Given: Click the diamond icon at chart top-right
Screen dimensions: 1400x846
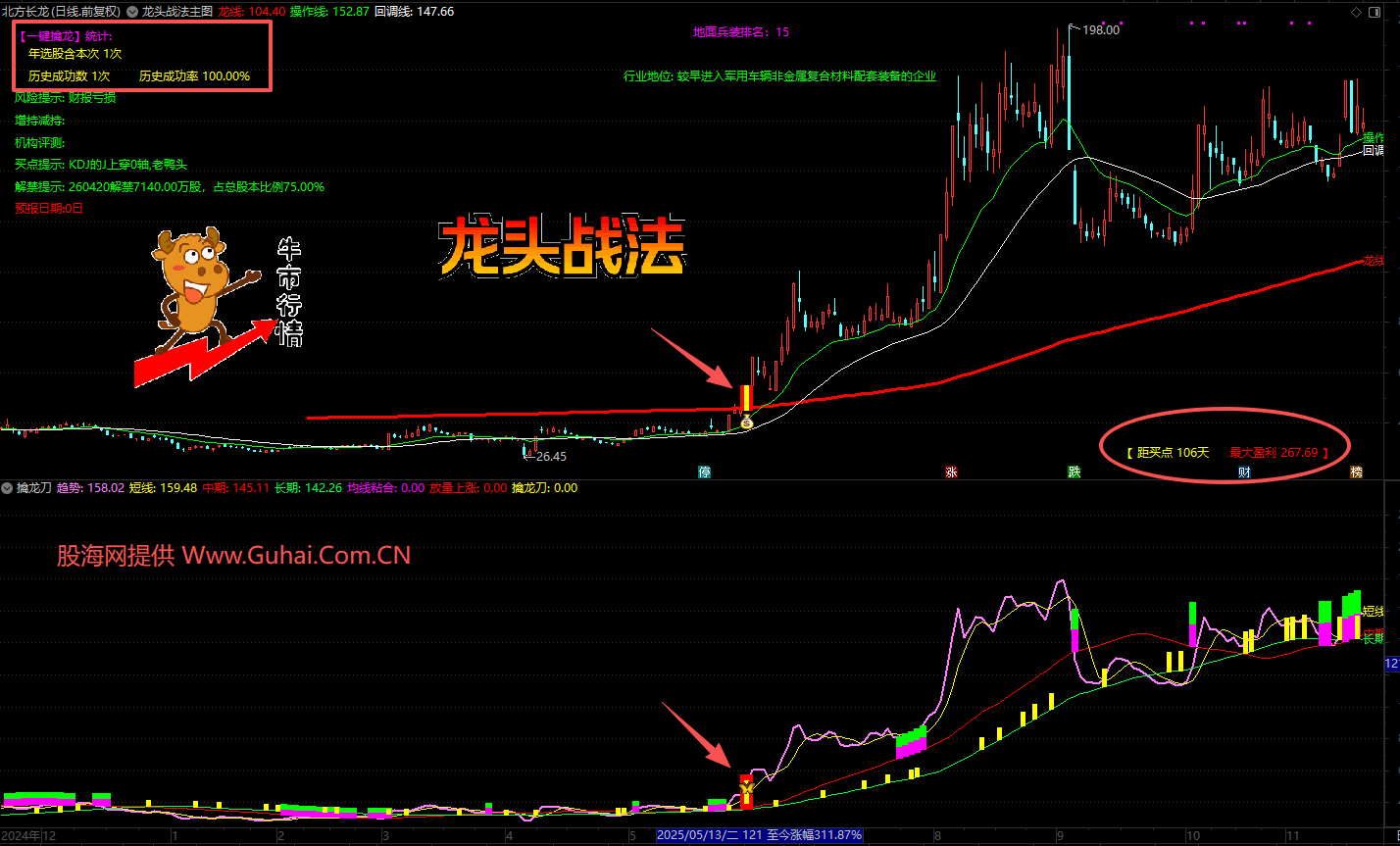Looking at the screenshot, I should point(1357,12).
